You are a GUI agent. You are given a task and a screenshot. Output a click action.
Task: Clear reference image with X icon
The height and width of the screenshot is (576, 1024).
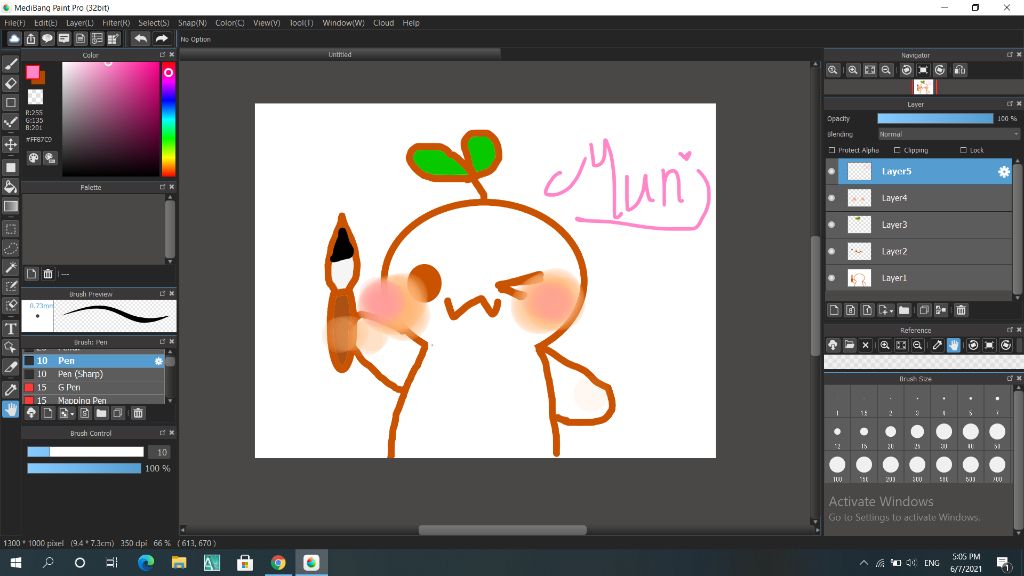coord(865,345)
